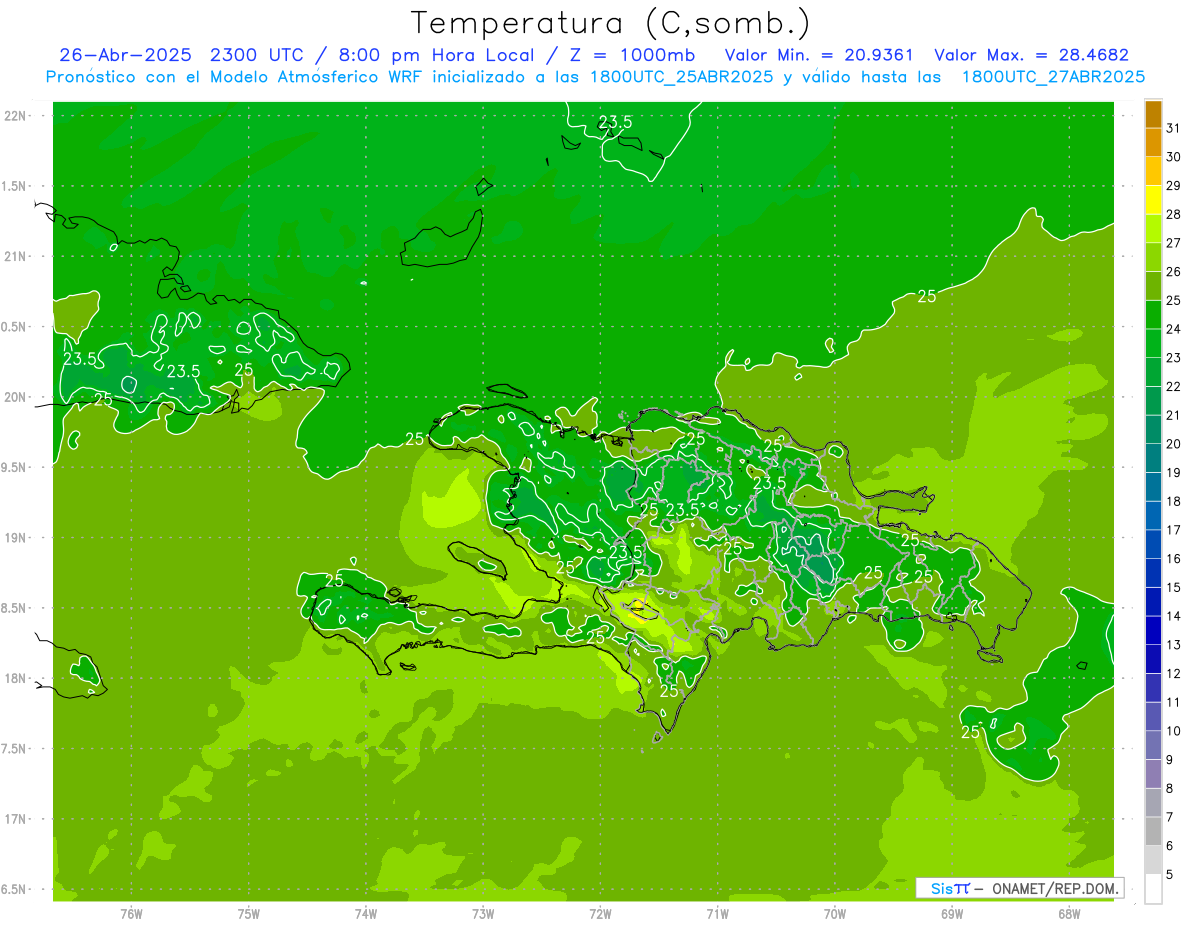Click the '18N' latitude axis label
This screenshot has width=1200, height=927.
click(x=15, y=678)
